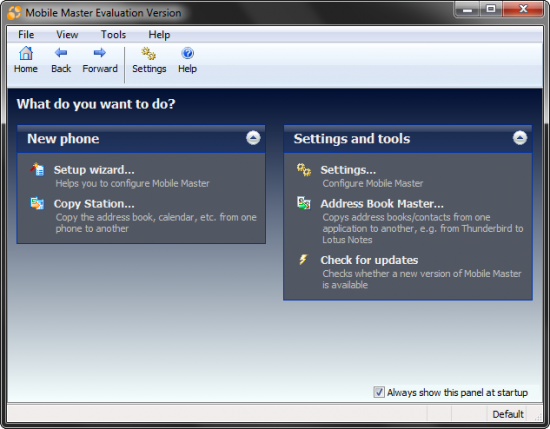
Task: Click the 'What do you want to do?' heading
Action: click(96, 104)
